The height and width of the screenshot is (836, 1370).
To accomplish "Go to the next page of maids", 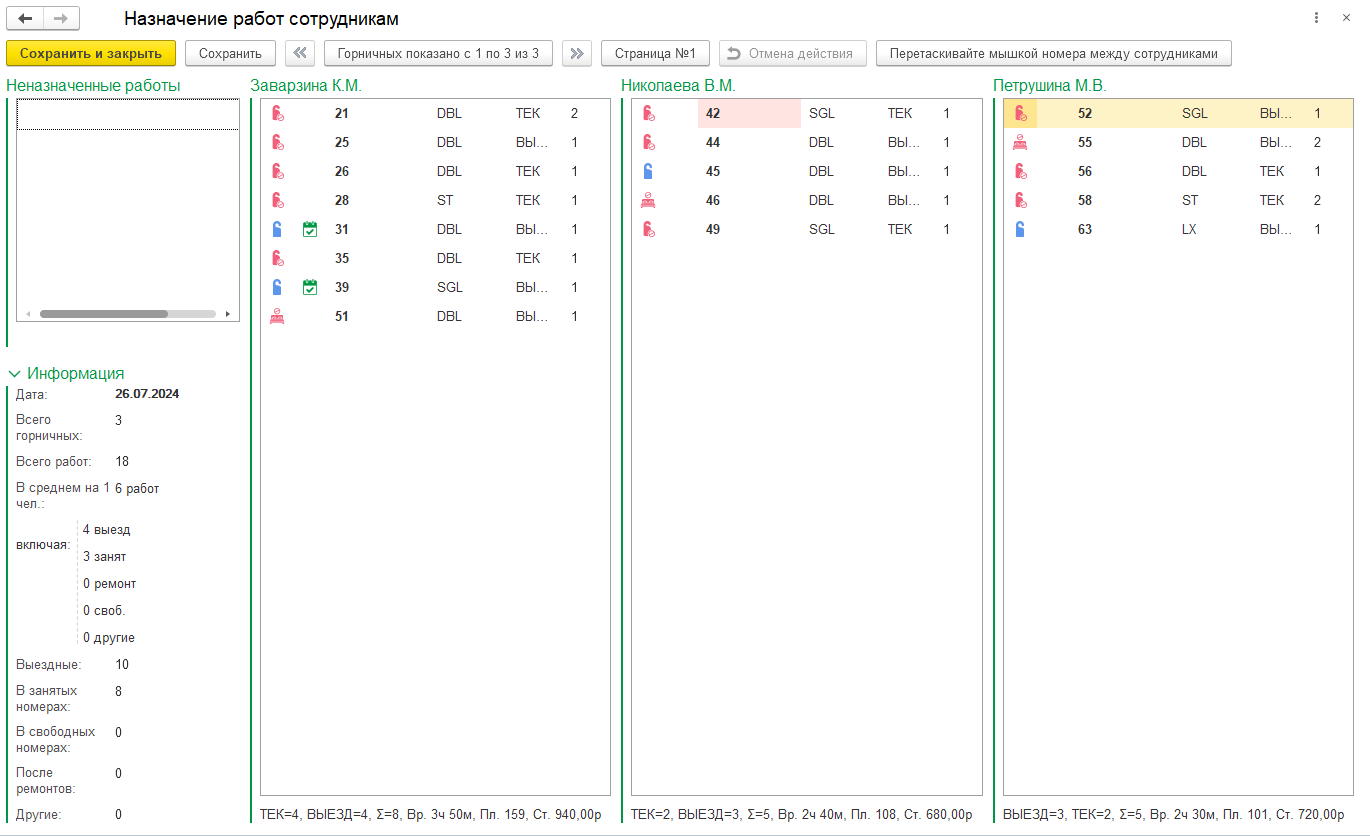I will pos(576,53).
